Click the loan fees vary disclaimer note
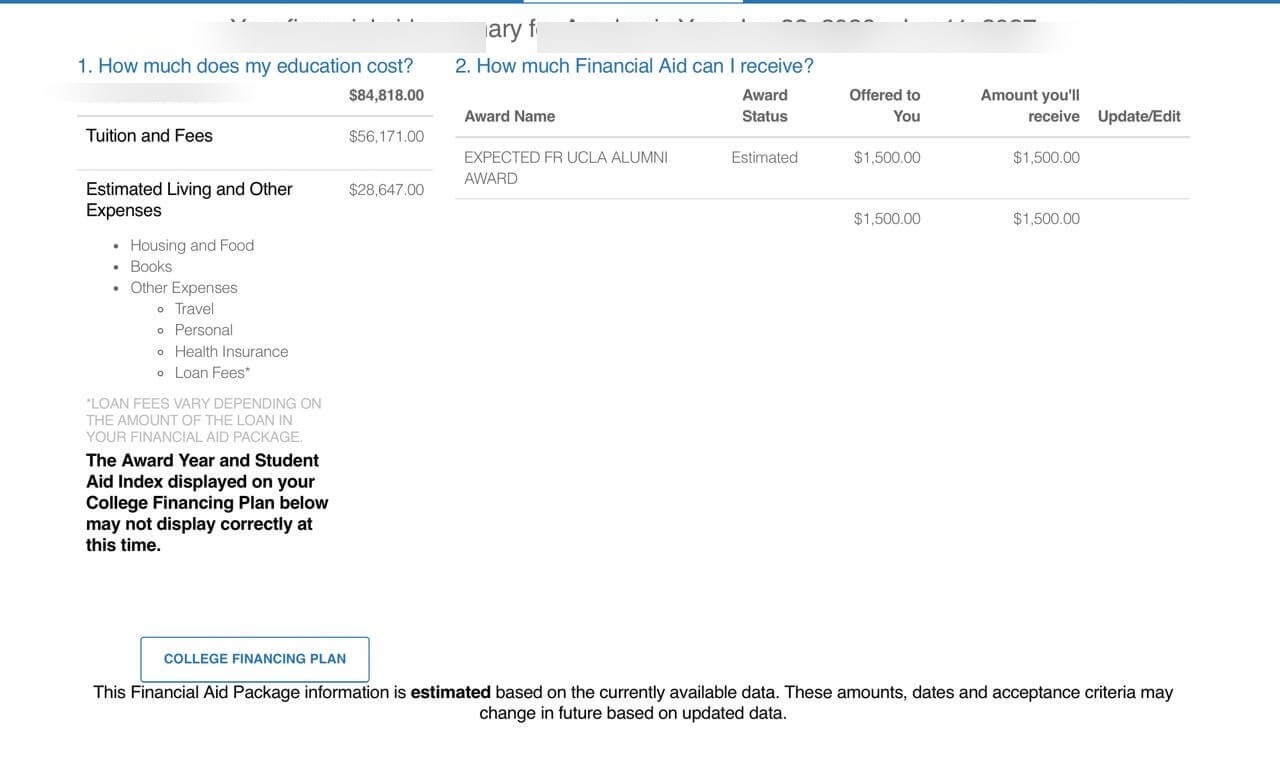The width and height of the screenshot is (1280, 761). point(204,420)
